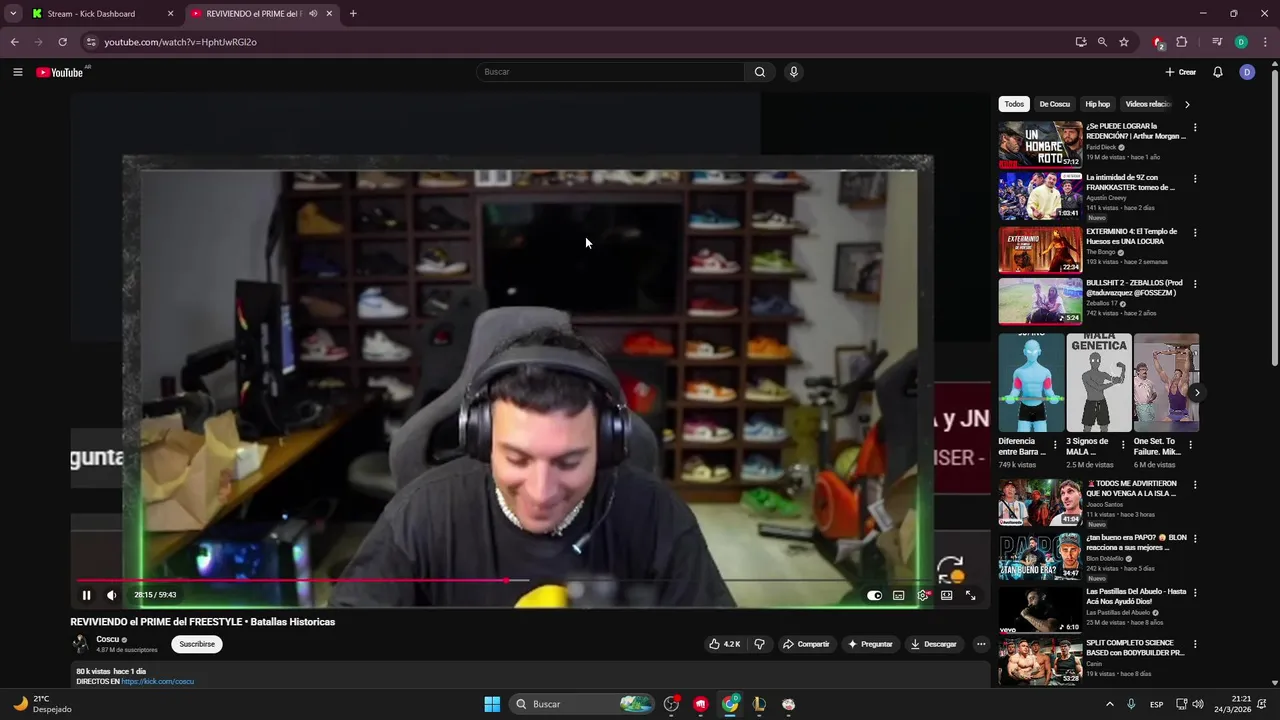Open options for SPLIT COMPLETO SCIENCE video
Viewport: 1280px width, 720px height.
tap(1195, 645)
